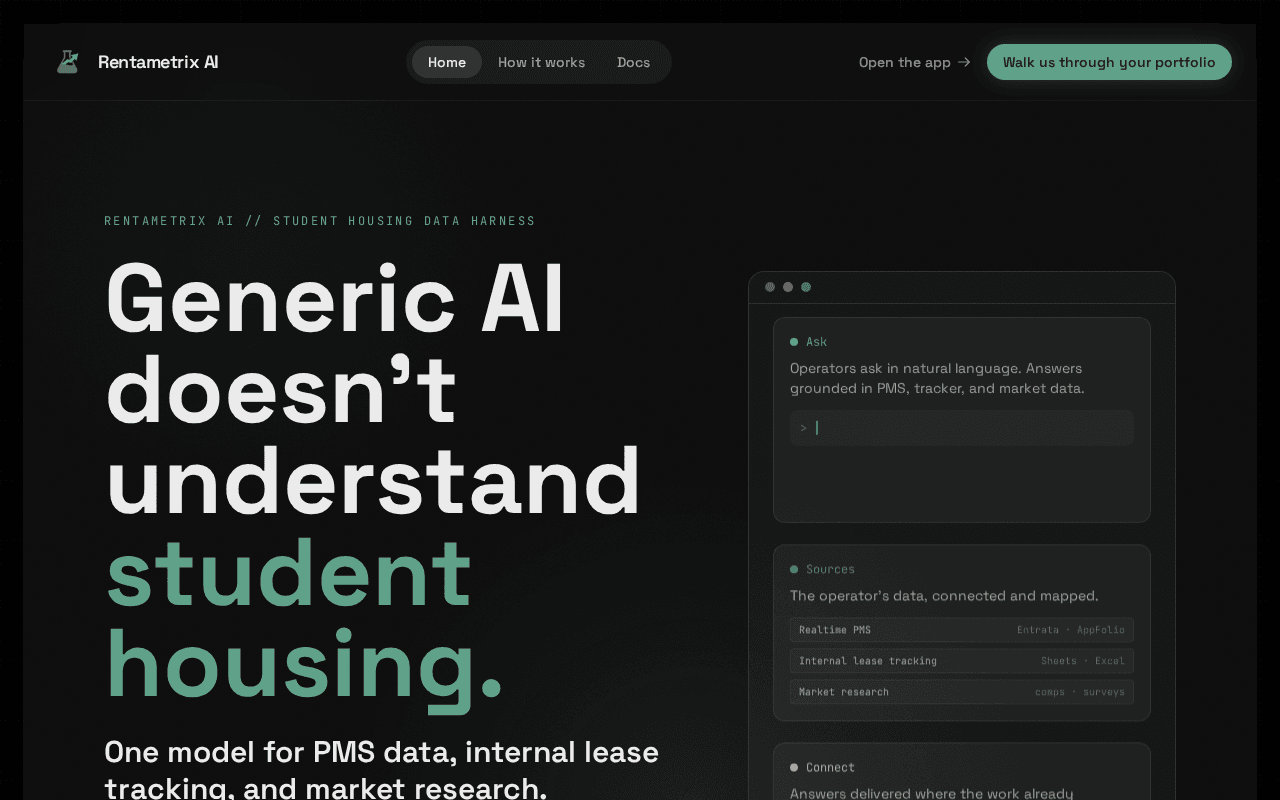Open the Docs nav tab

coord(633,62)
